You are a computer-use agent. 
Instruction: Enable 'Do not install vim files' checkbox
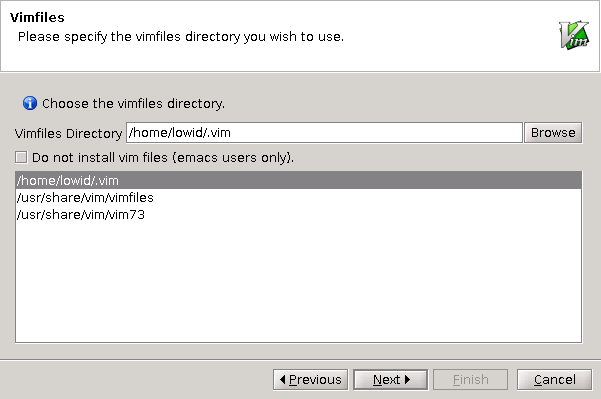click(21, 157)
